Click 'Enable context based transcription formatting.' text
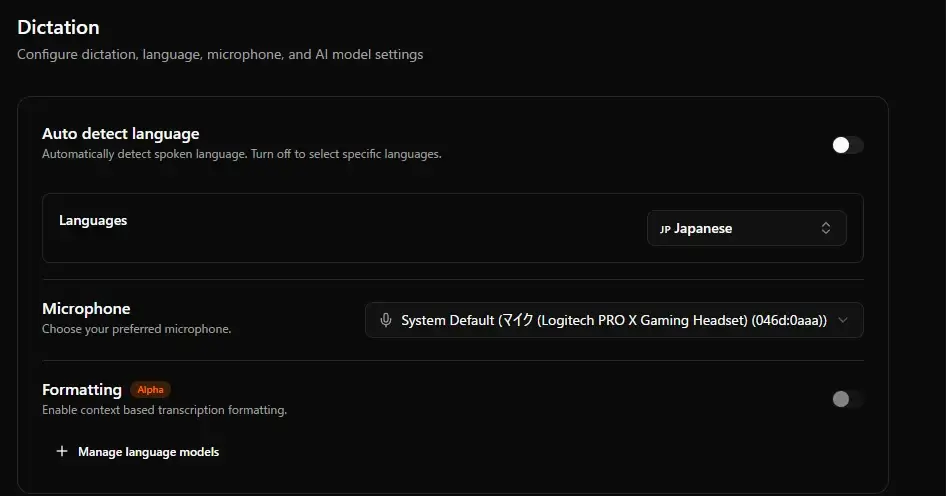 pyautogui.click(x=164, y=410)
